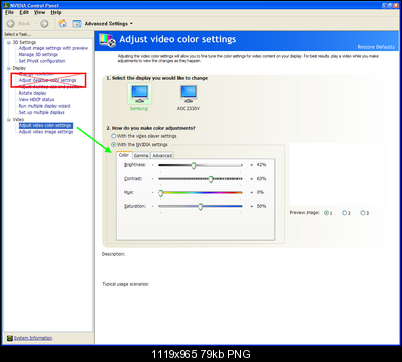The width and height of the screenshot is (402, 362).
Task: Open the View menu
Action: [39, 12]
